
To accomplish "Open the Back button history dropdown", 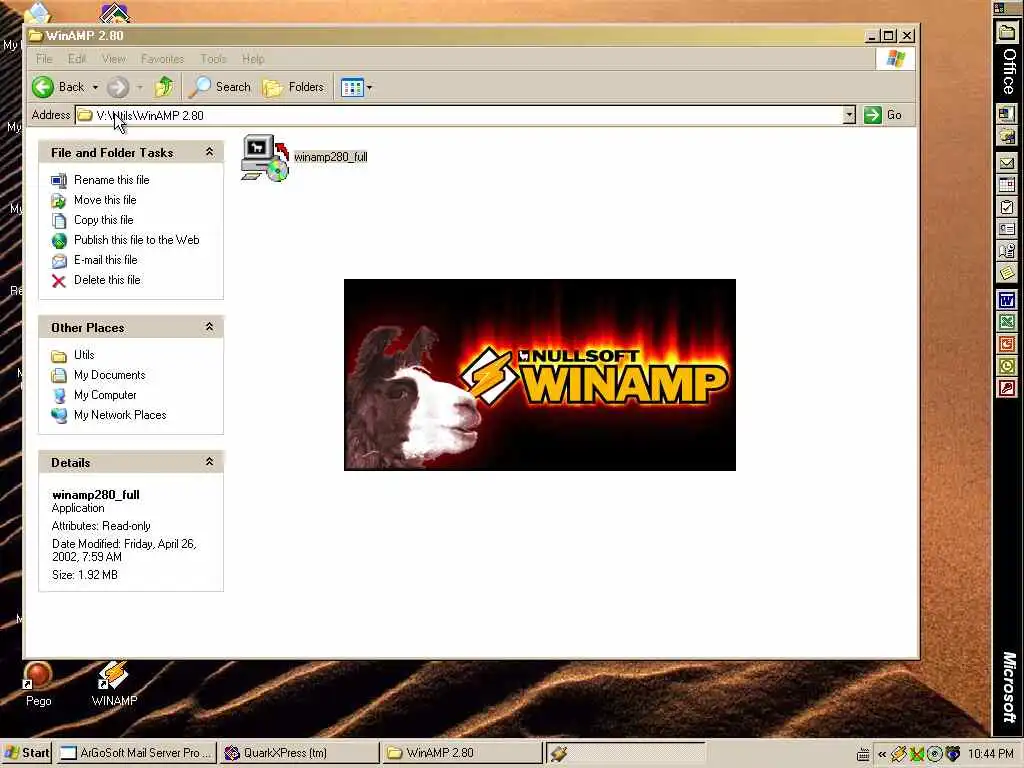I will 95,87.
